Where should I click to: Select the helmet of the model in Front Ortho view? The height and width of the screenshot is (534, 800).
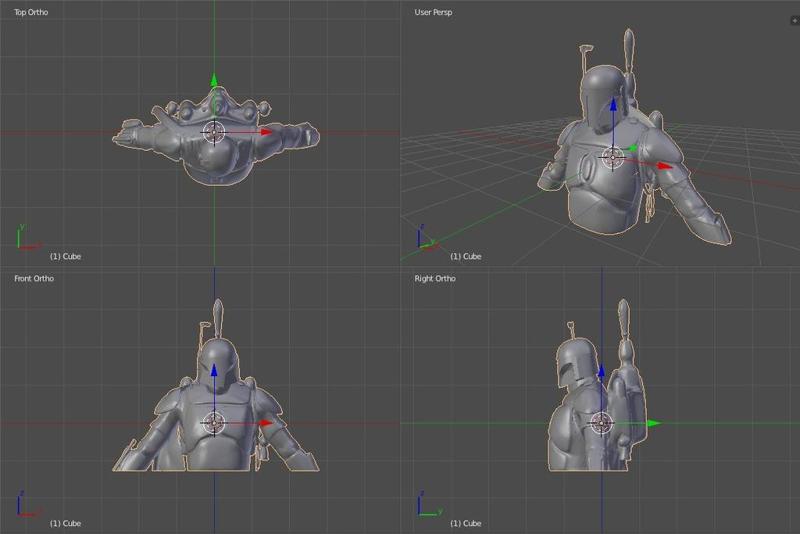[218, 360]
